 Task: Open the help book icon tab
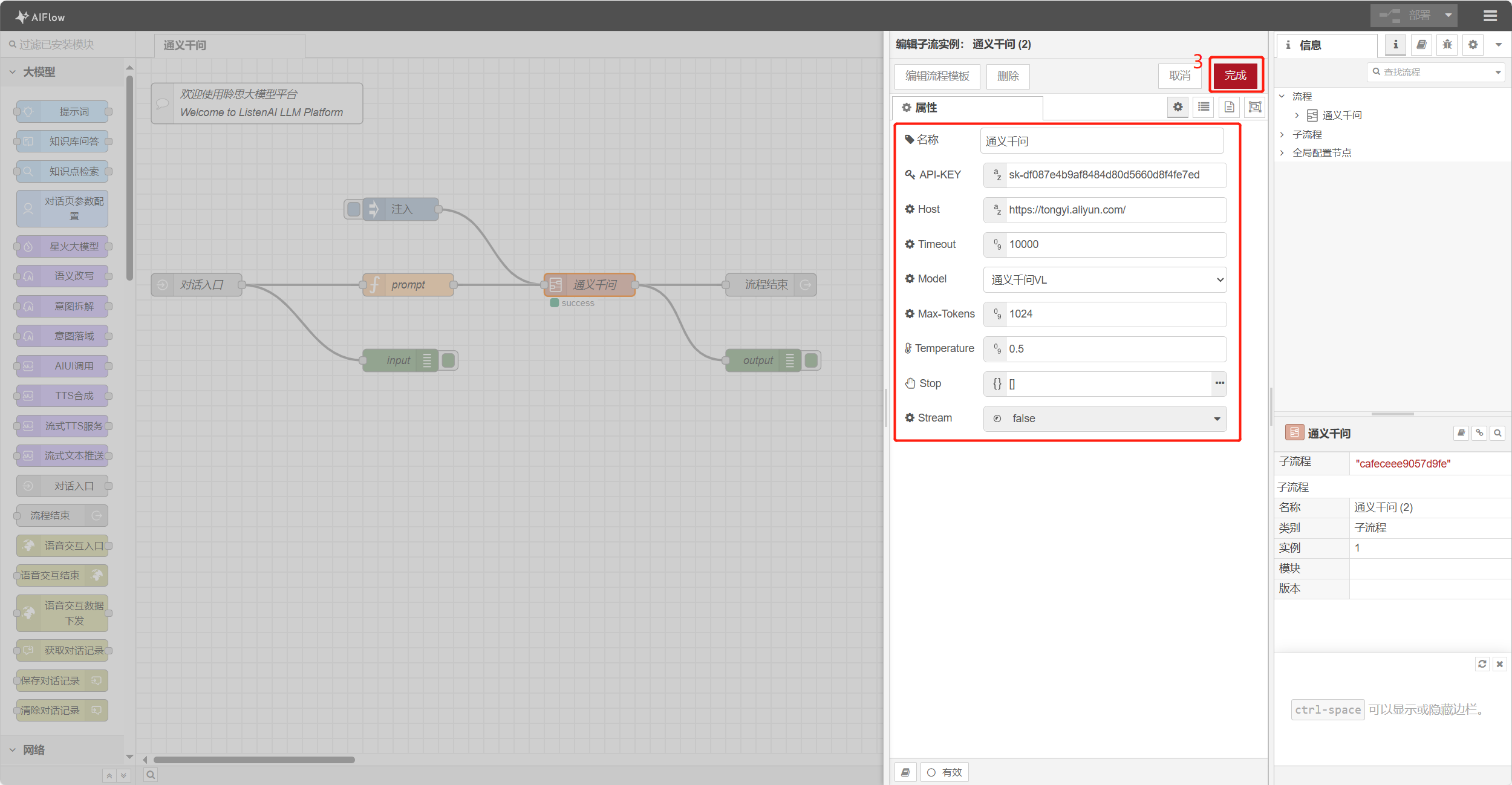pos(1421,45)
